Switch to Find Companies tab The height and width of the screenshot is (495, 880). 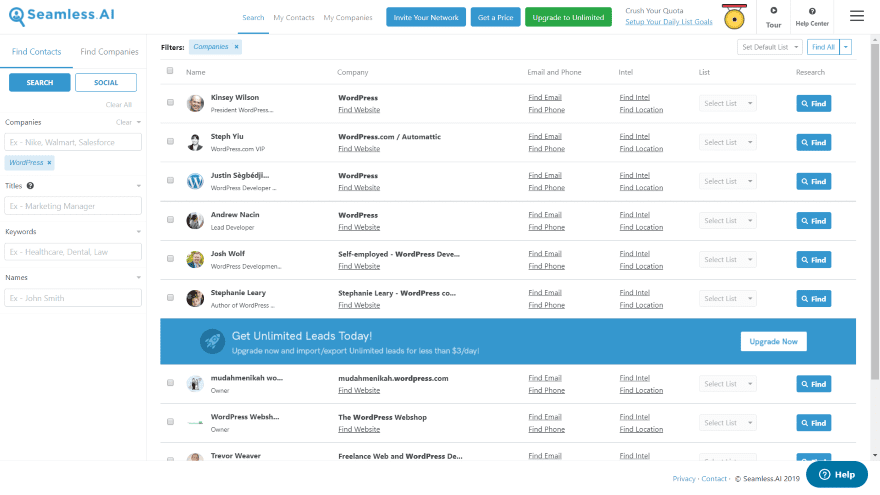click(x=109, y=52)
